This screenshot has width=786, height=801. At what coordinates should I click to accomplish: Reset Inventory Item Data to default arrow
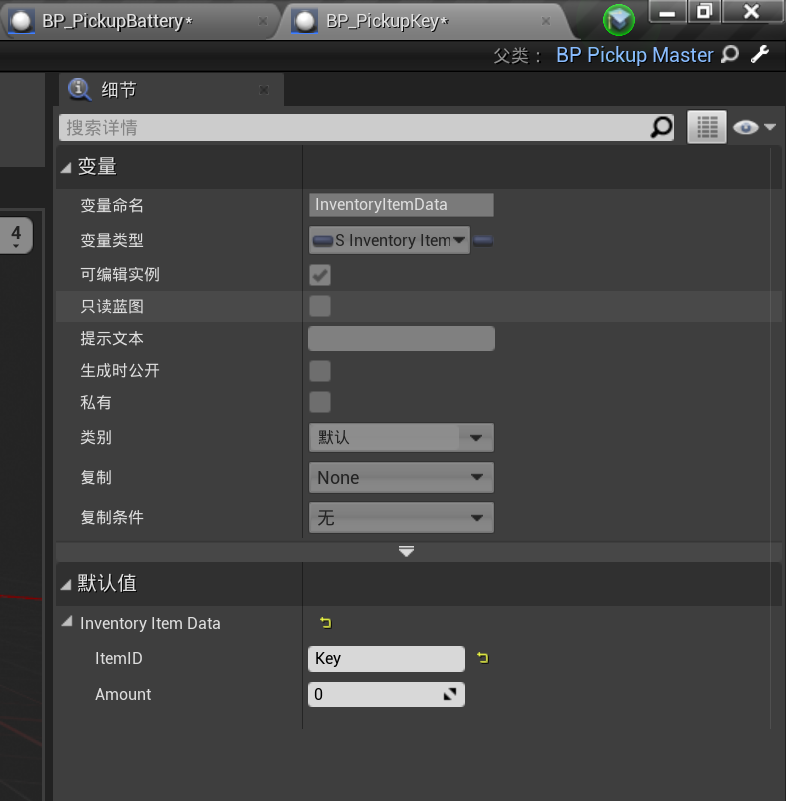click(x=325, y=623)
